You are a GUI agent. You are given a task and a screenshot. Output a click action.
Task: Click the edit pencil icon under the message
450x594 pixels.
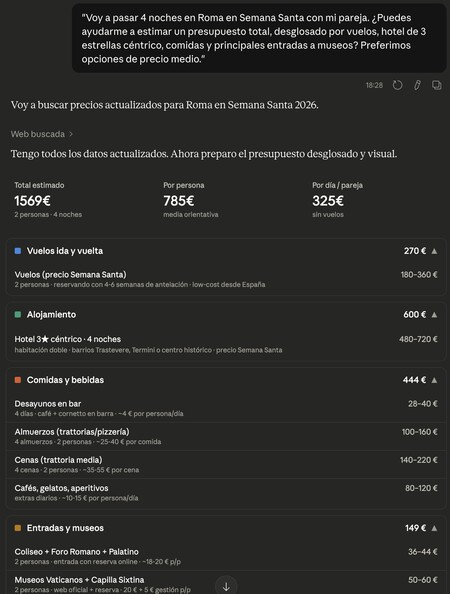click(x=417, y=85)
